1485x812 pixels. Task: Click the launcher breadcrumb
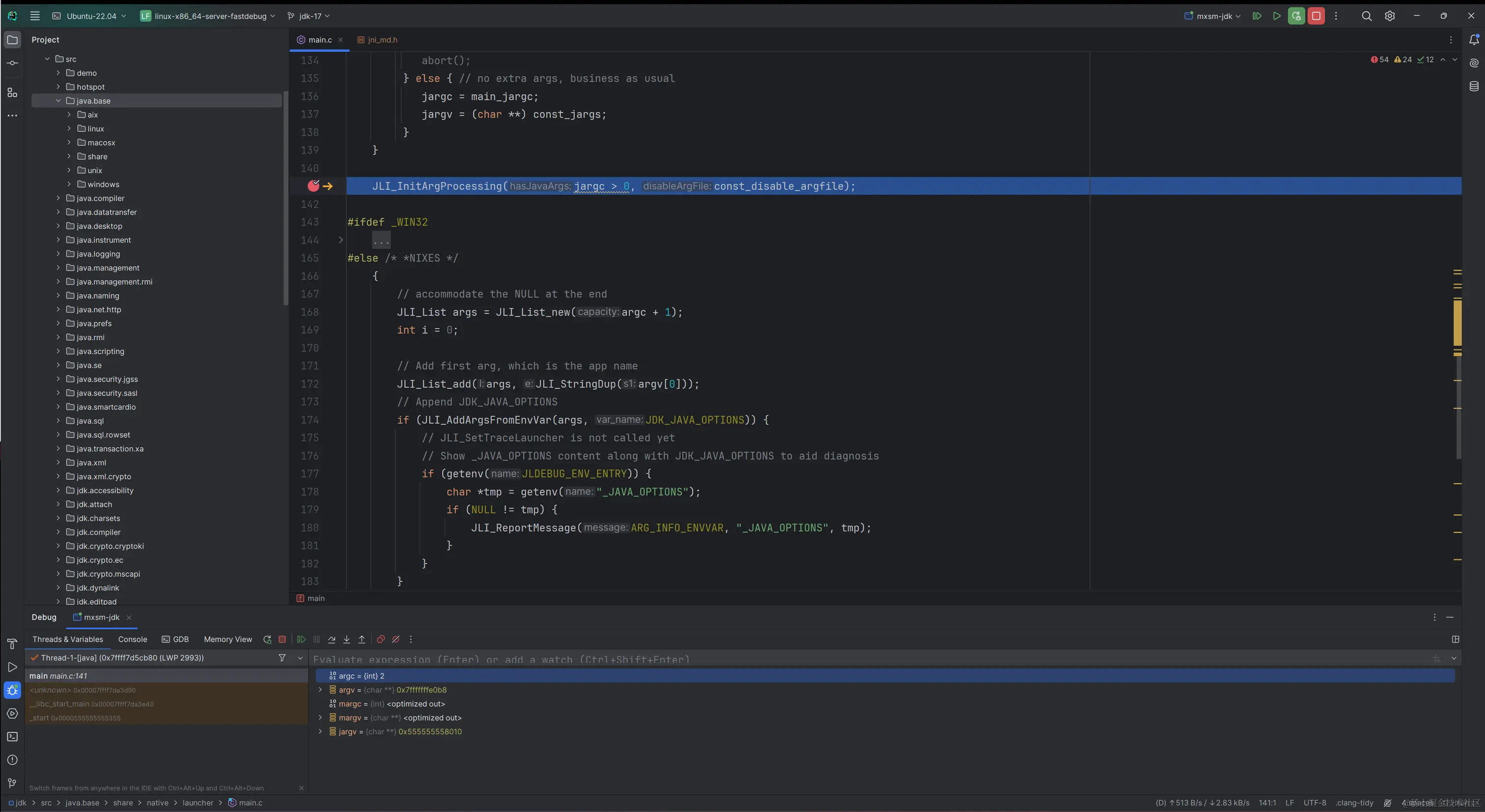pyautogui.click(x=198, y=803)
